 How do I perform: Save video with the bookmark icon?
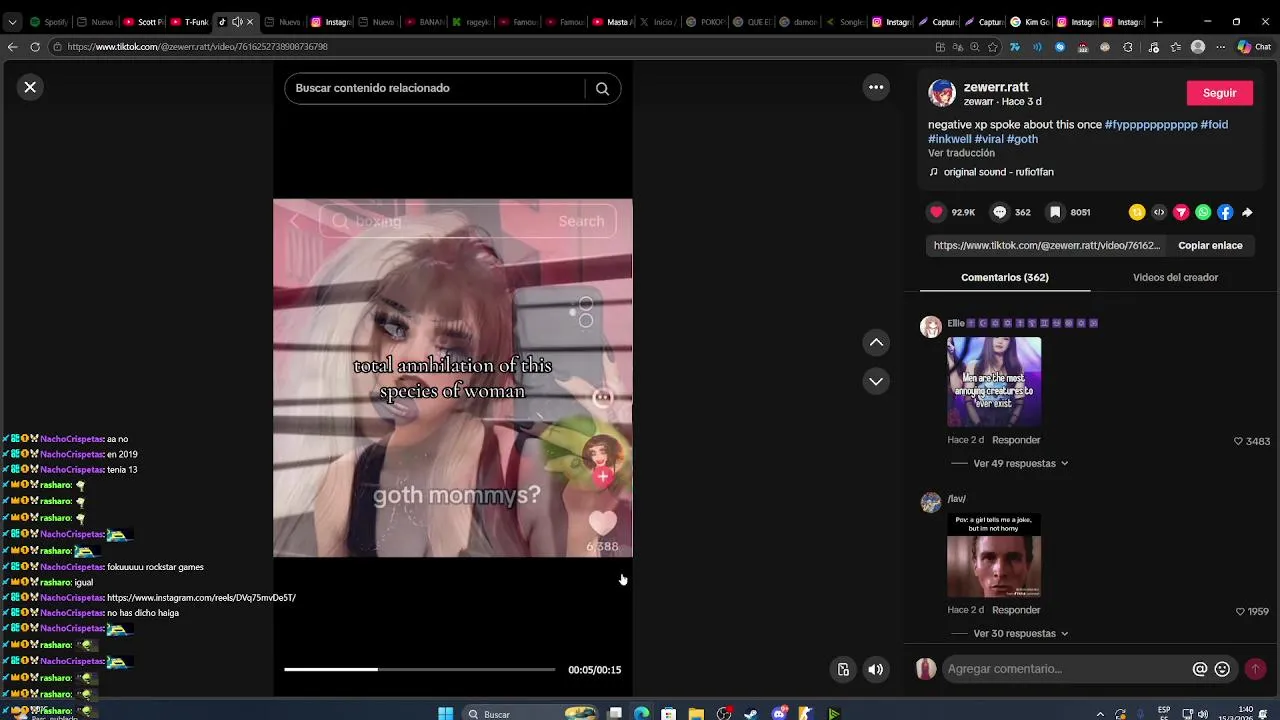tap(1055, 212)
